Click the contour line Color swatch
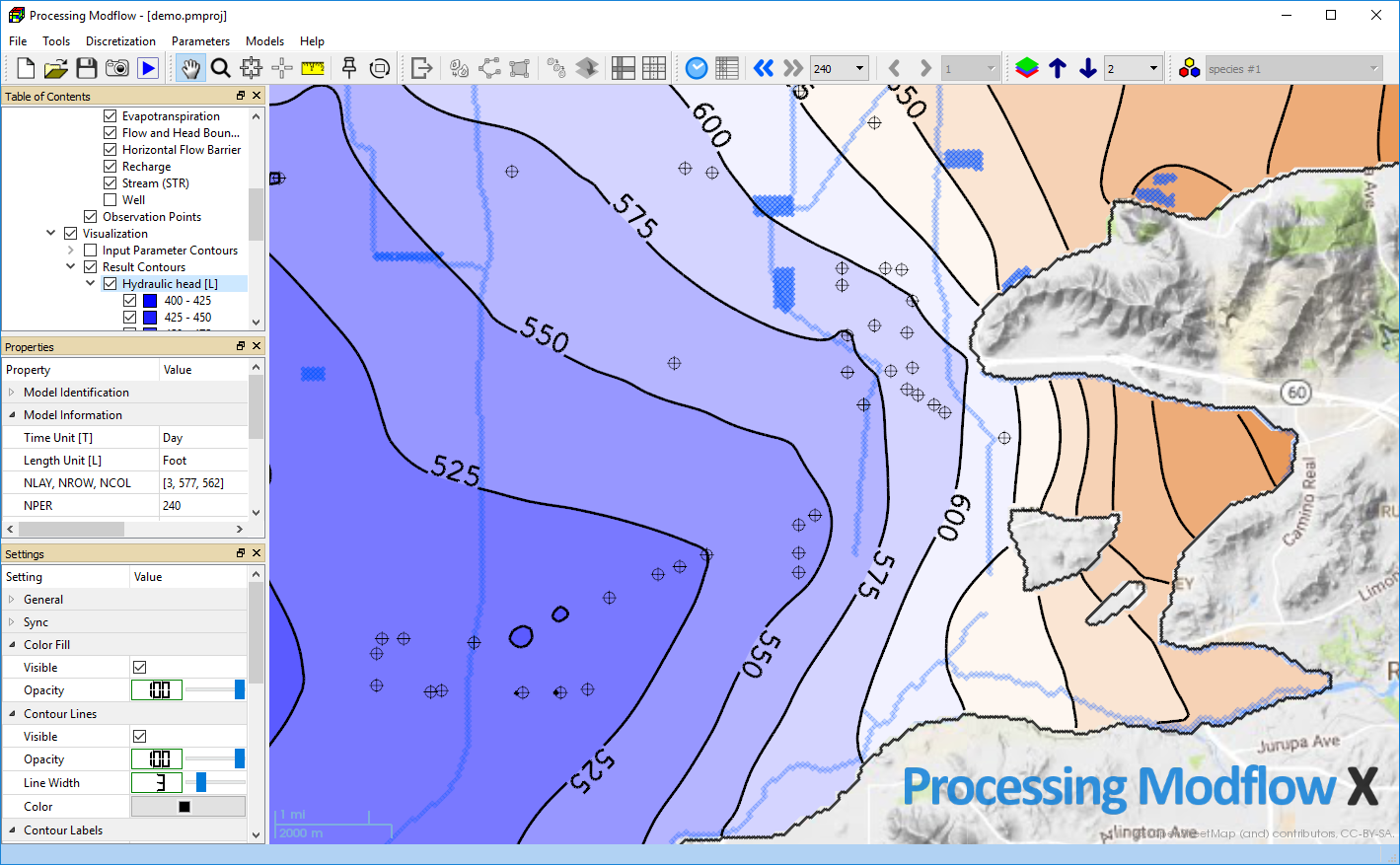Screen dimensions: 1400x865 pos(188,807)
